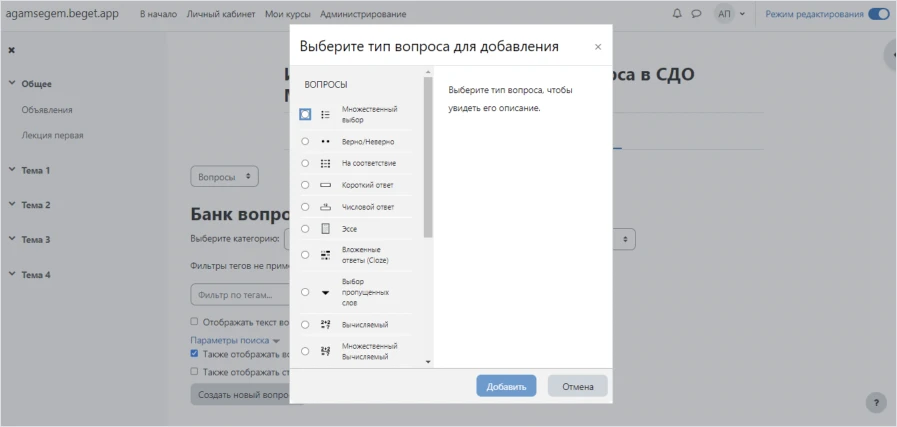This screenshot has width=897, height=427.
Task: Click the АП user avatar
Action: 724,14
